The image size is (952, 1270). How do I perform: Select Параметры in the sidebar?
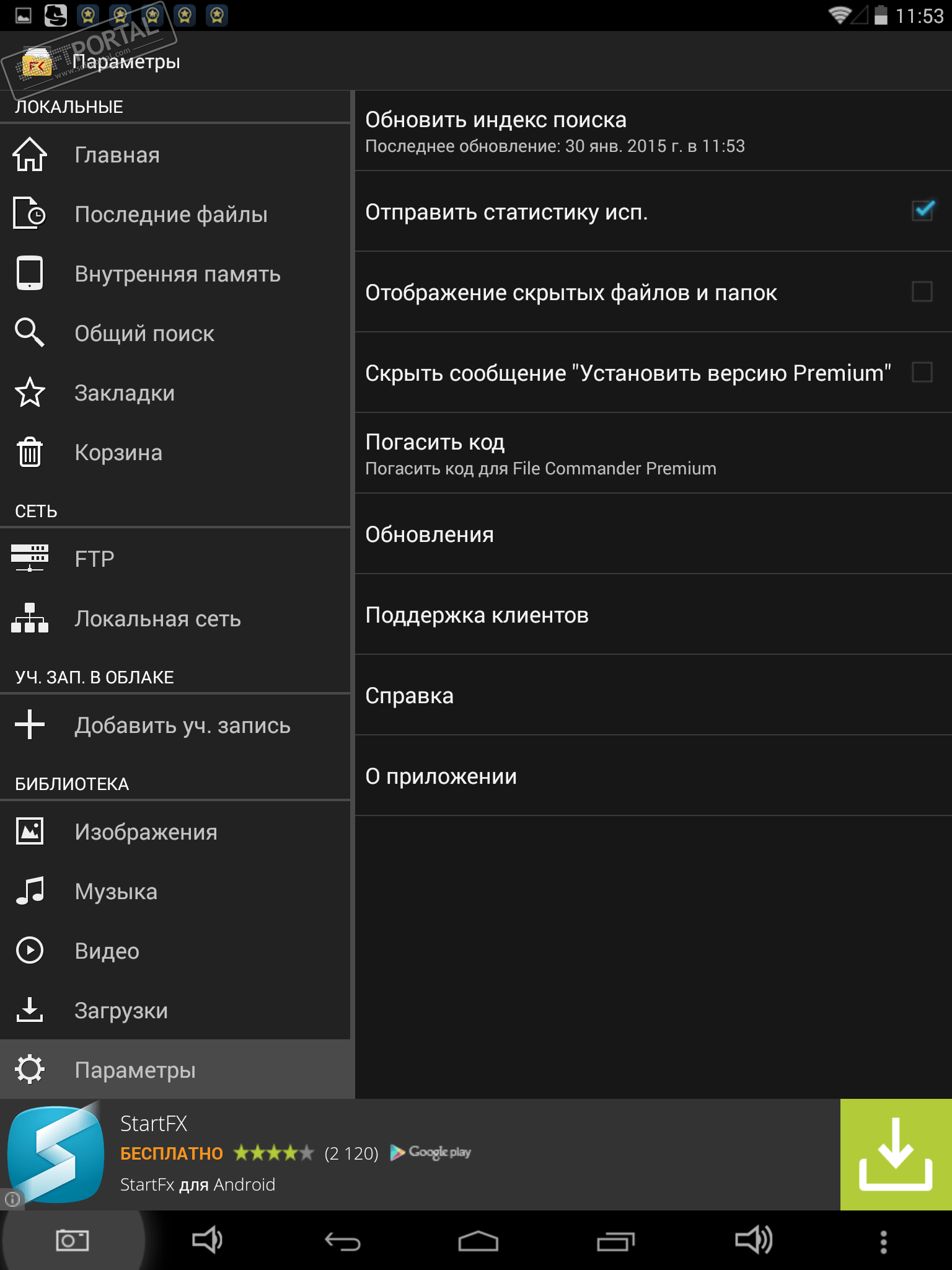coord(134,1070)
